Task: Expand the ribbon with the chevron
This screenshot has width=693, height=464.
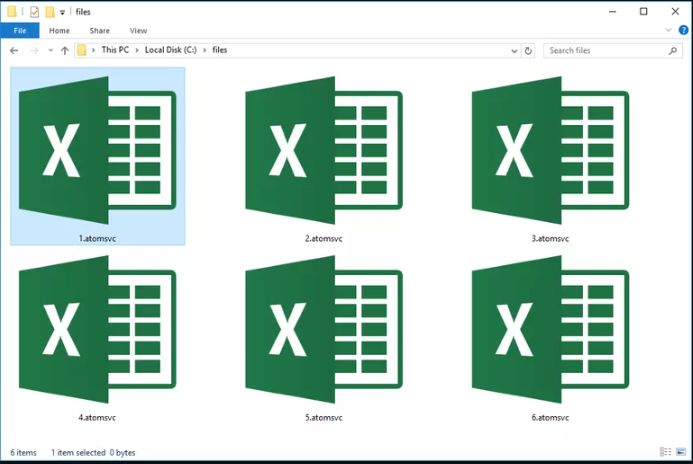Action: point(668,30)
